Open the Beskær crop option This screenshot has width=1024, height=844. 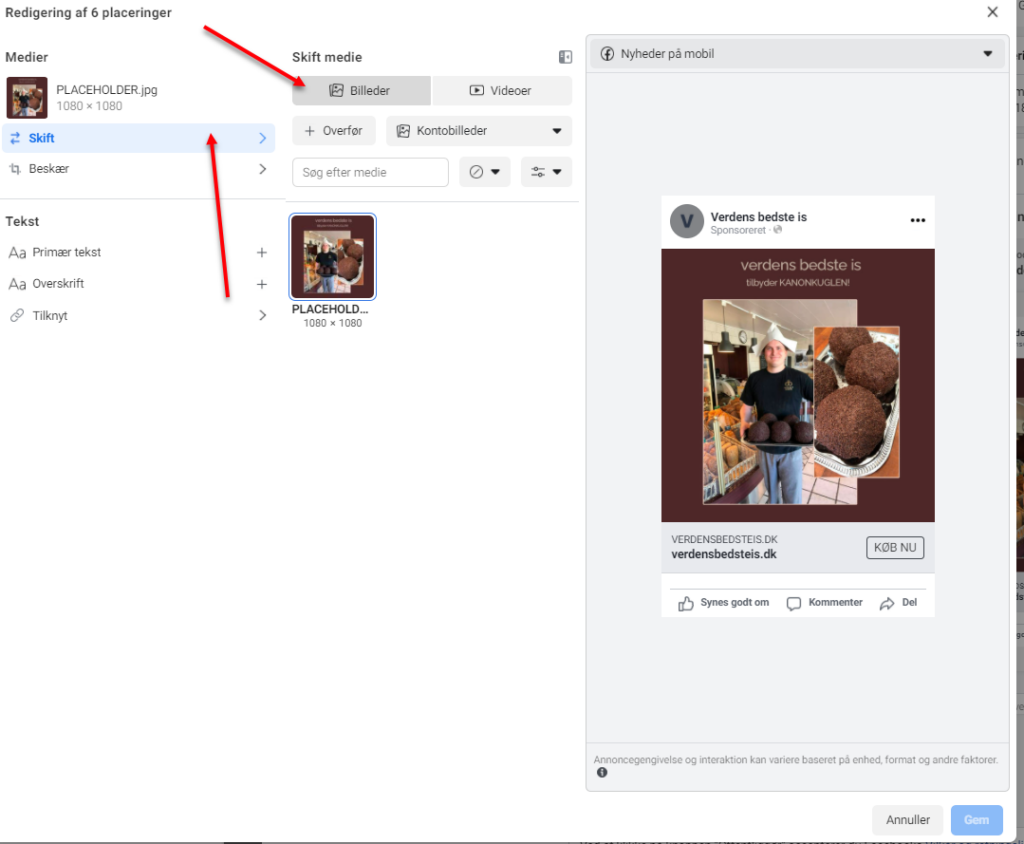click(138, 169)
